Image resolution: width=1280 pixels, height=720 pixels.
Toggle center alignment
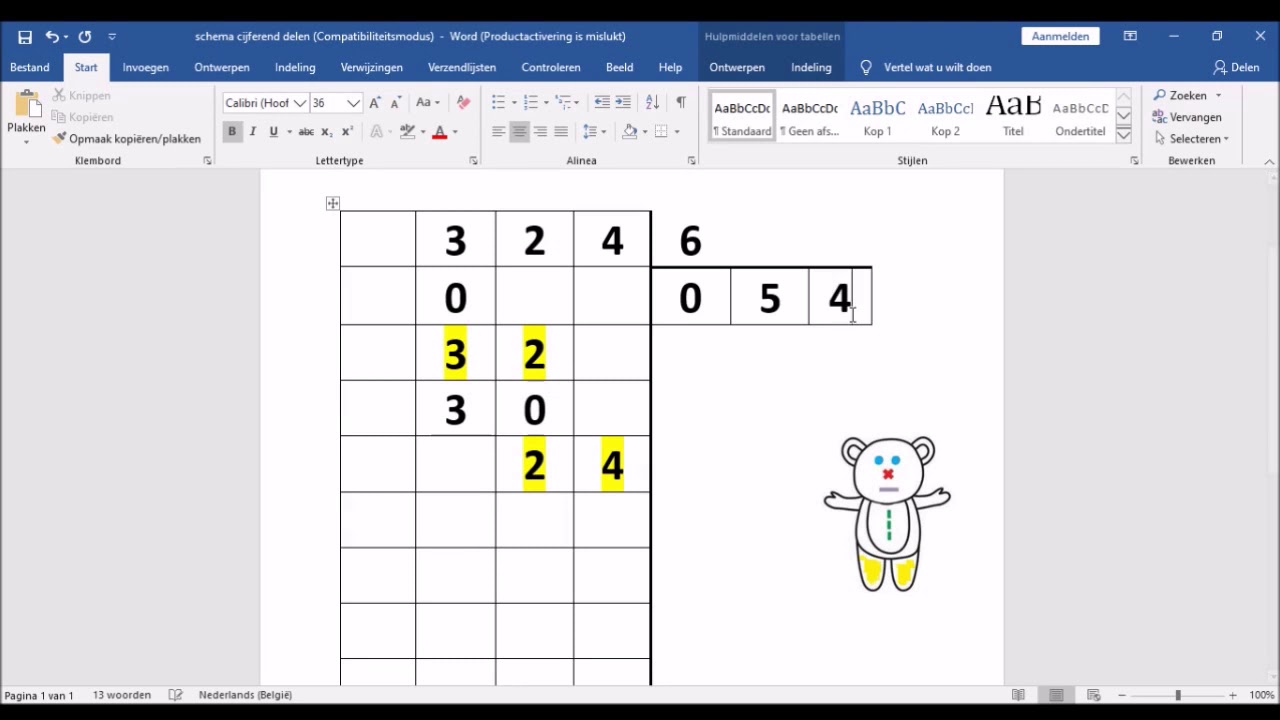click(519, 132)
